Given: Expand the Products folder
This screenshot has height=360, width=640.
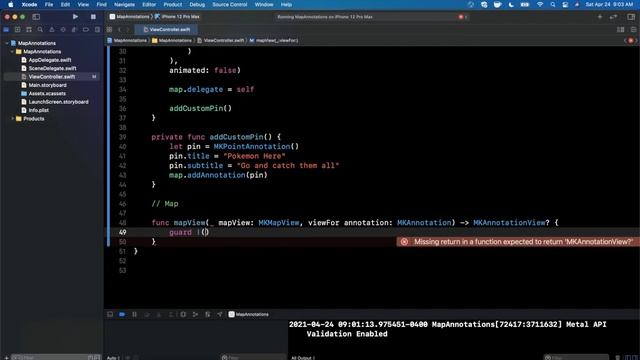Looking at the screenshot, I should pos(12,118).
